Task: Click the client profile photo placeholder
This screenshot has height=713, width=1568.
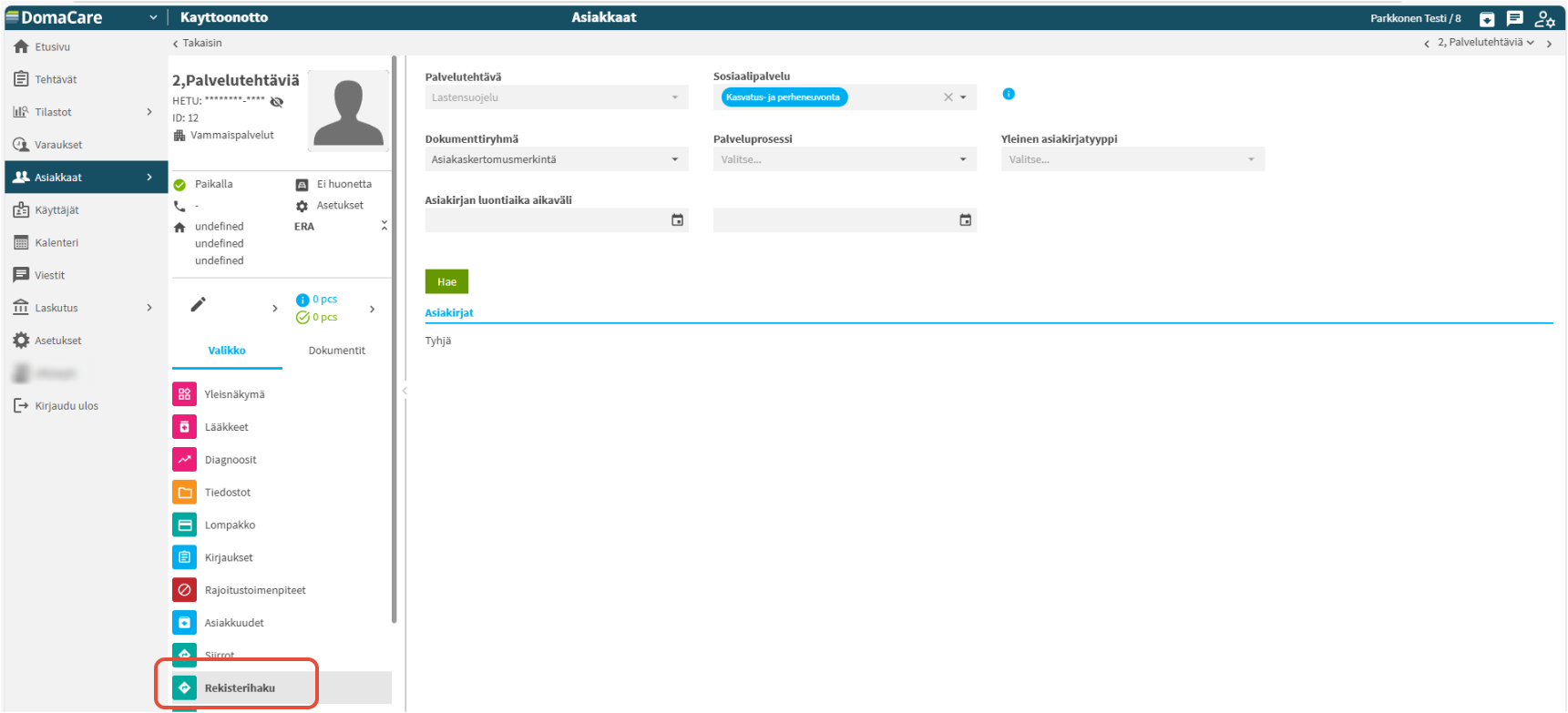Action: point(349,110)
